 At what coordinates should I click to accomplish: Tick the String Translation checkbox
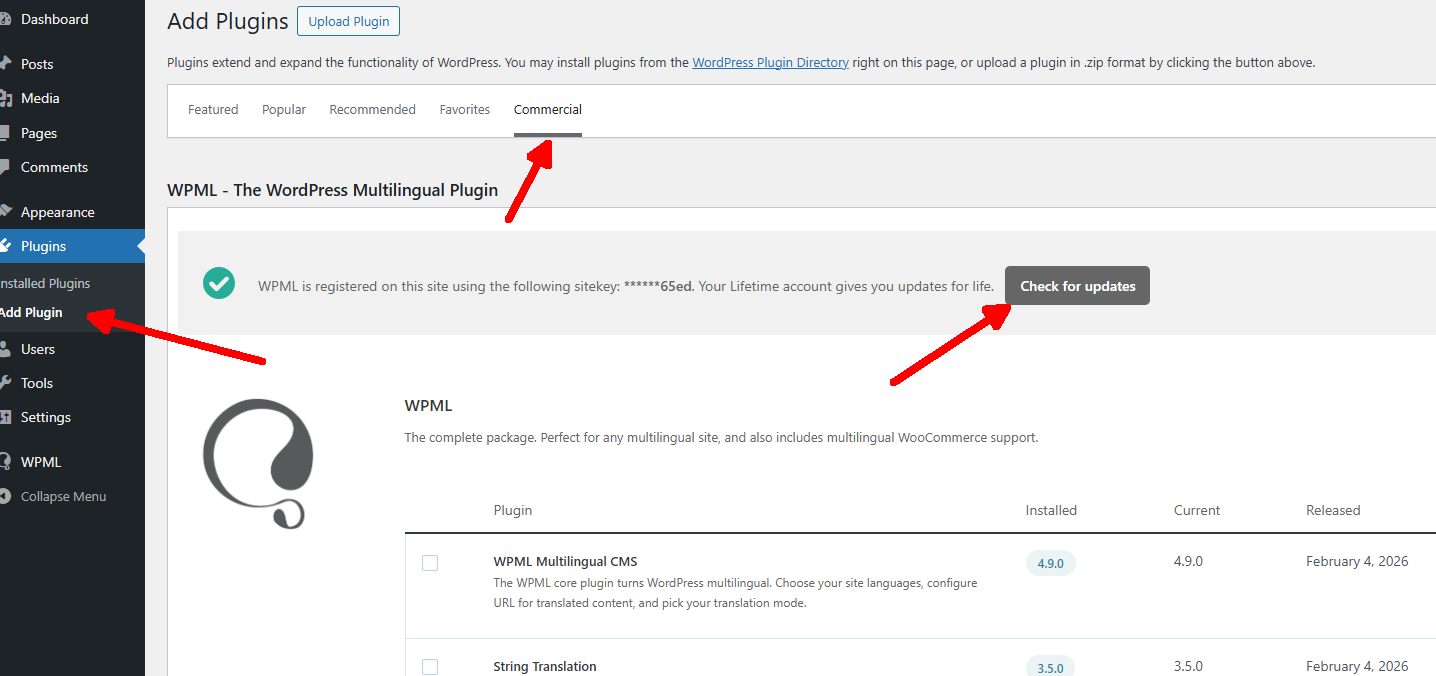pos(430,667)
